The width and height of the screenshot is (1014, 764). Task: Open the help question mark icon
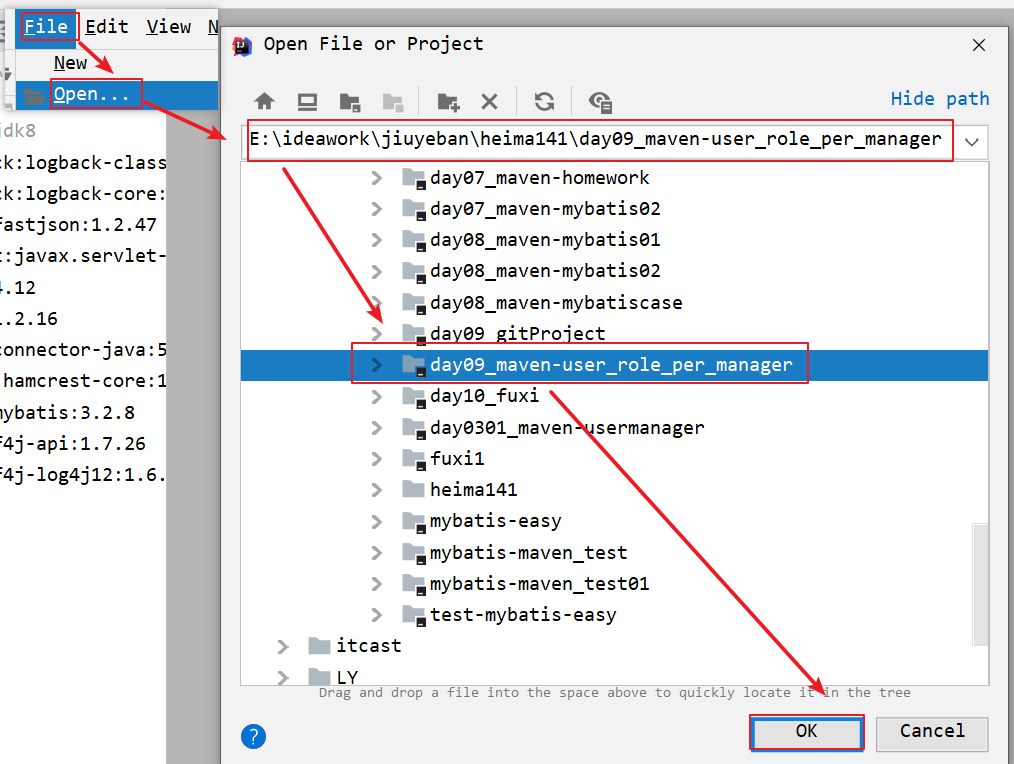253,737
